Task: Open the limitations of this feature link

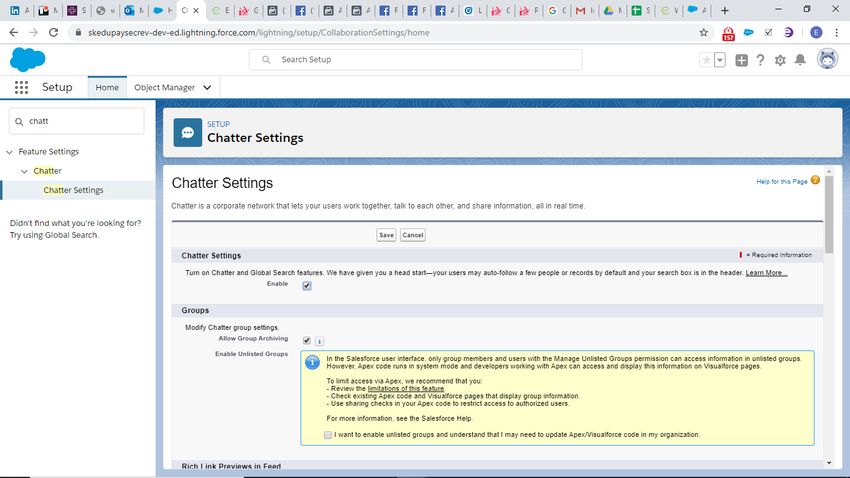Action: coord(405,388)
